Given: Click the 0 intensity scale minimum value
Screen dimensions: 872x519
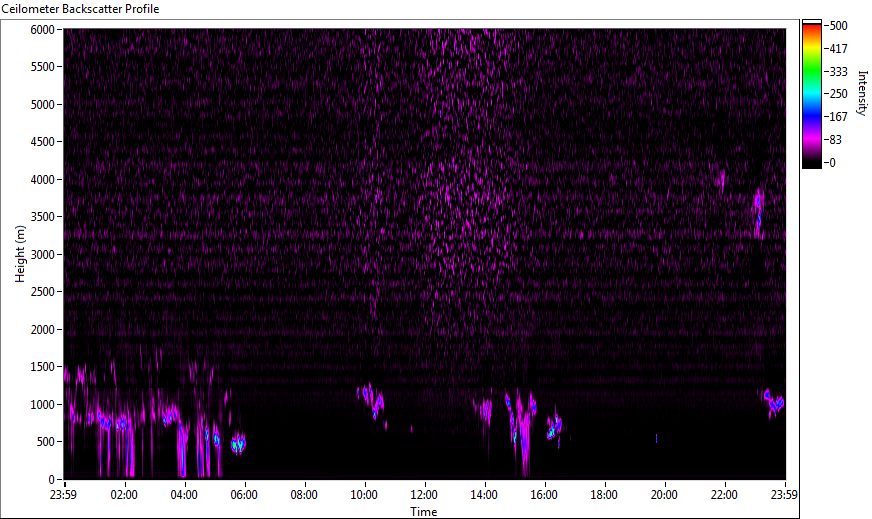Looking at the screenshot, I should (832, 162).
